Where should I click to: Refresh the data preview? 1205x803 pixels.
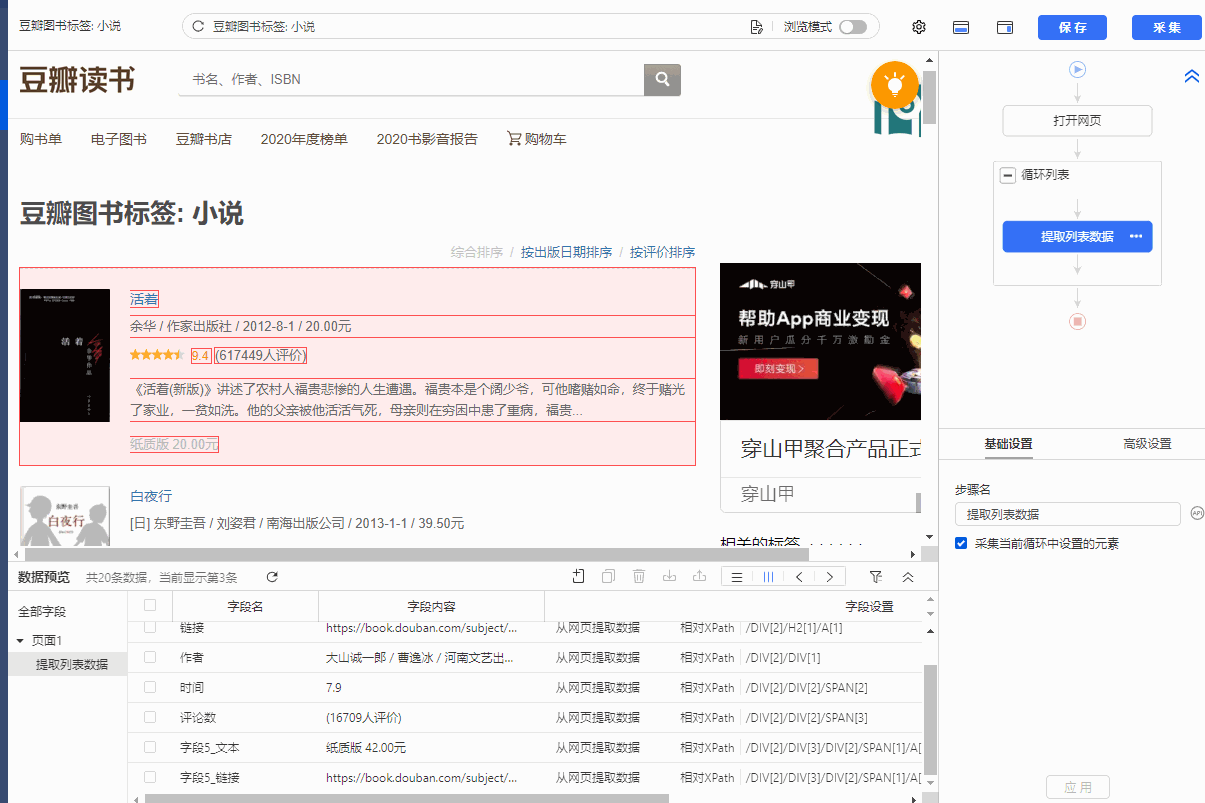[272, 577]
